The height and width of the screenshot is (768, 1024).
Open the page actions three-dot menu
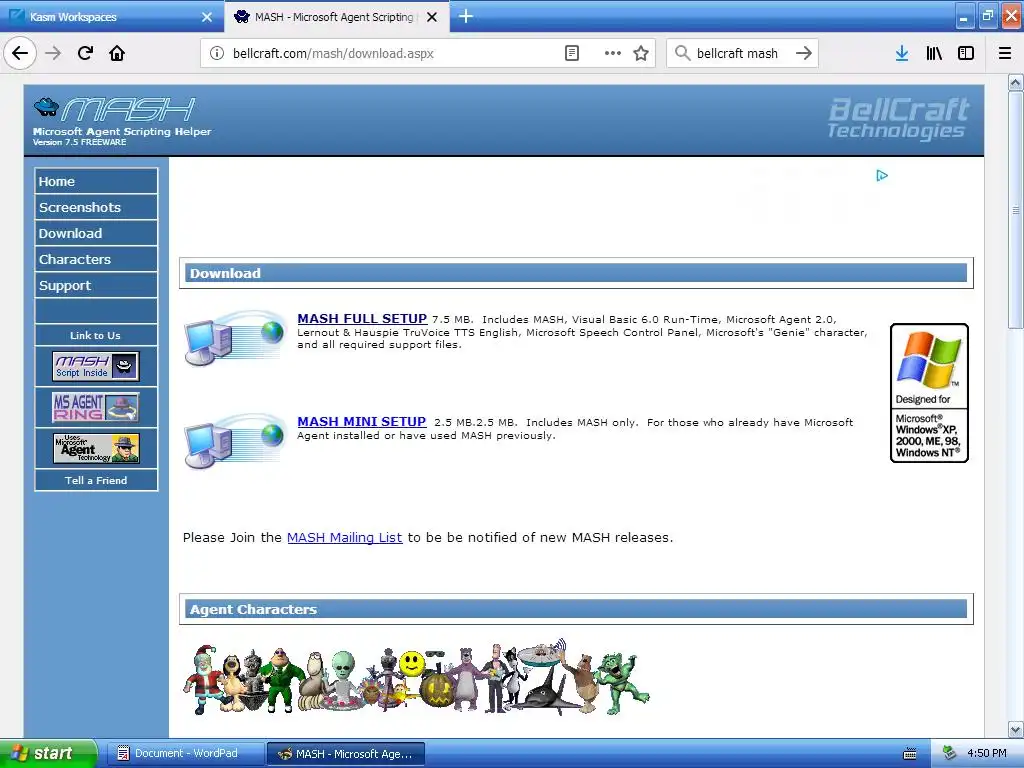pyautogui.click(x=613, y=53)
